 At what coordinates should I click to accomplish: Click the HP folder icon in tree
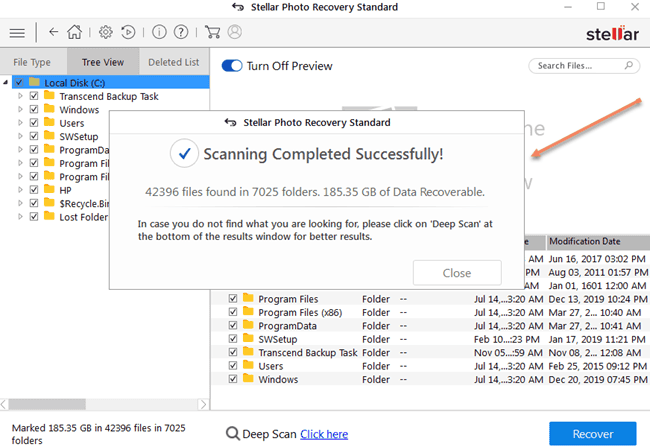coord(49,189)
